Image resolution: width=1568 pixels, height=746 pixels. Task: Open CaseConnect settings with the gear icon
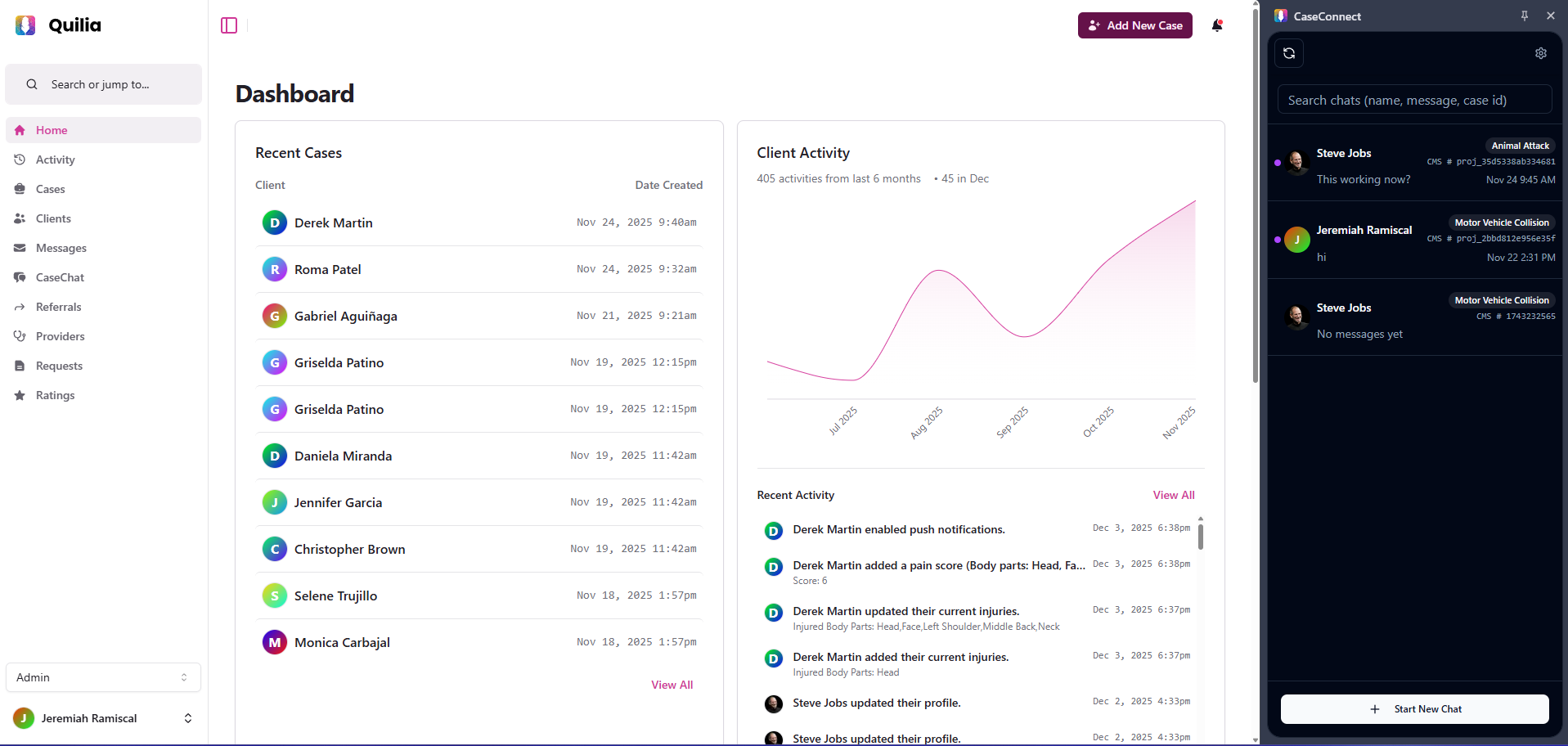click(1541, 53)
